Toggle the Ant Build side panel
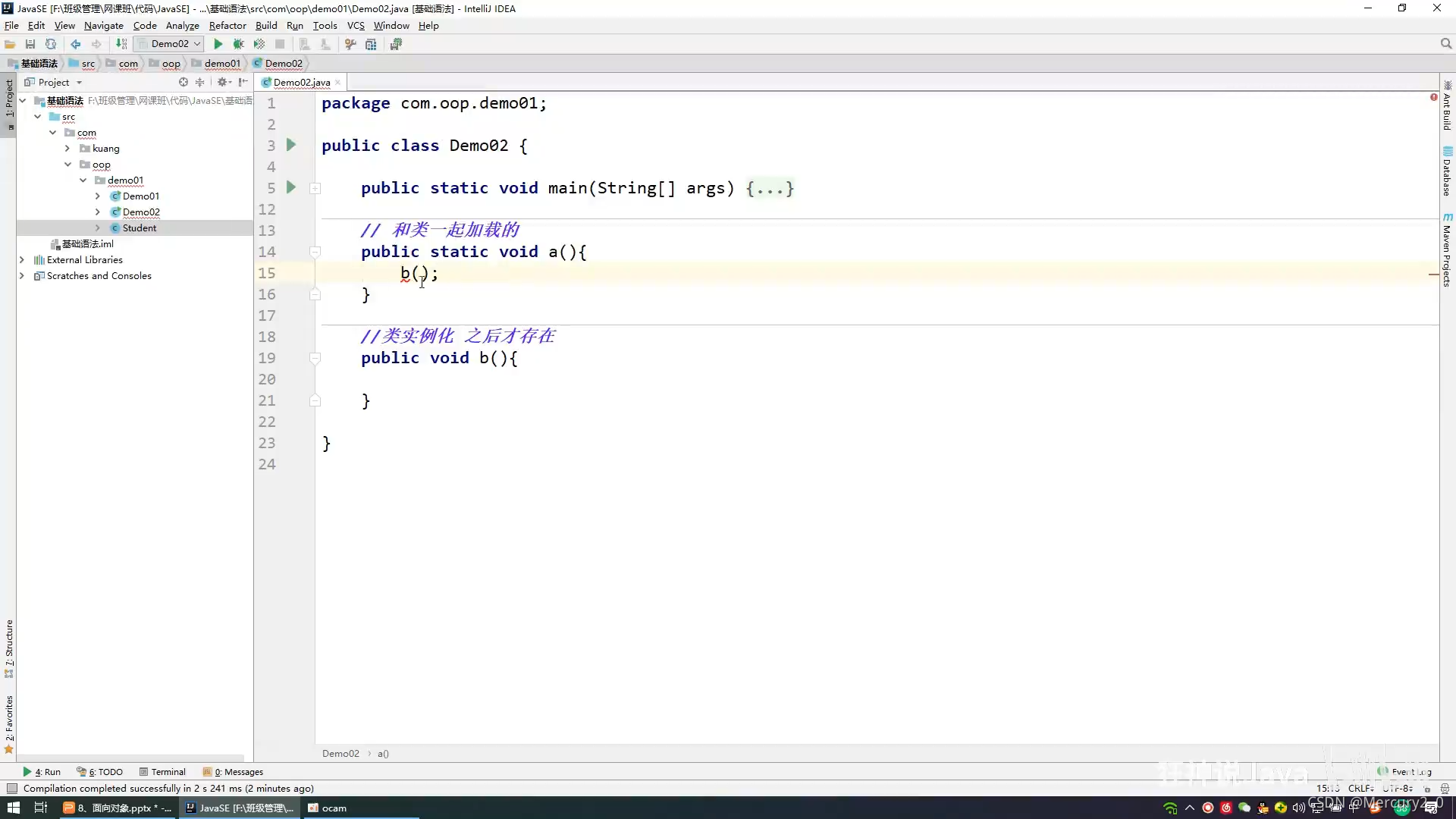This screenshot has height=819, width=1456. (1448, 105)
